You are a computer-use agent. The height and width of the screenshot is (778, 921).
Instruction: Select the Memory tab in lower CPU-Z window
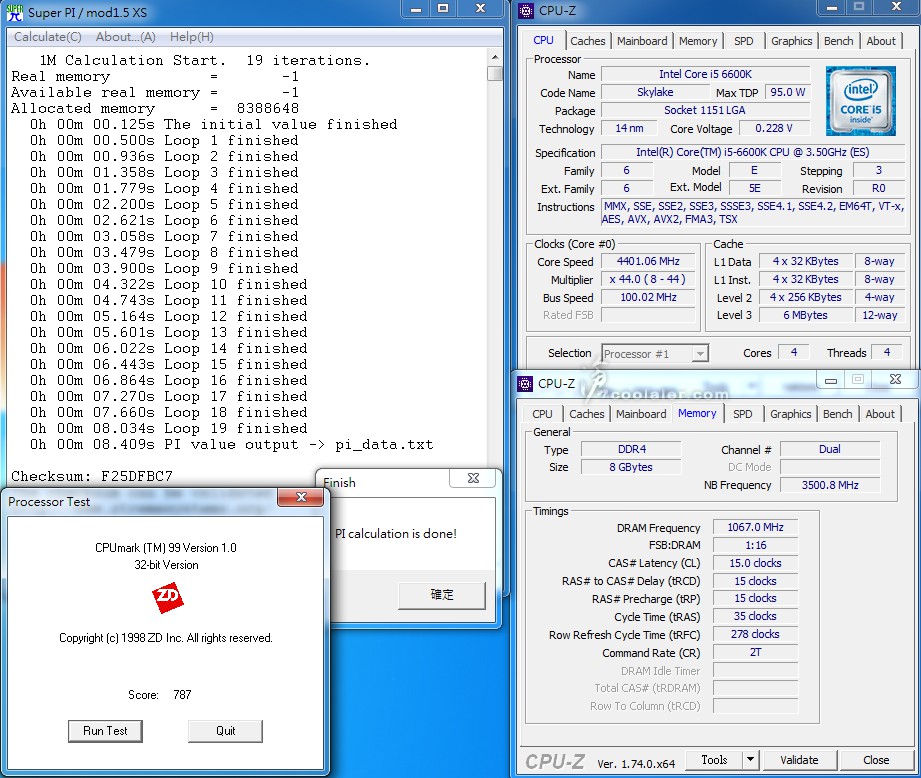pyautogui.click(x=697, y=413)
